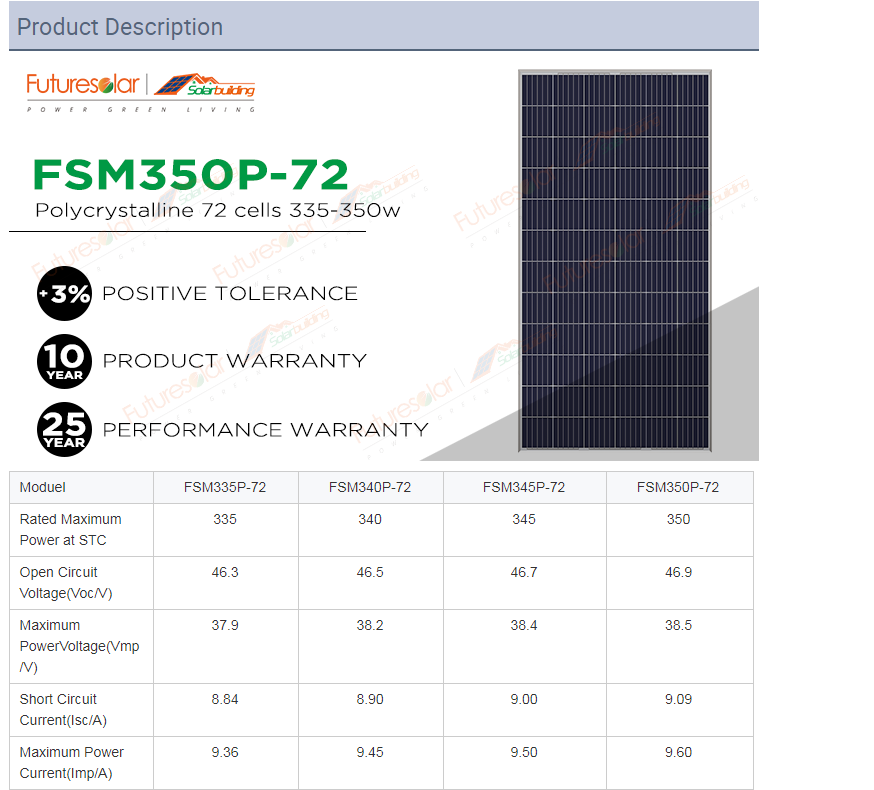This screenshot has width=874, height=790.
Task: Click the 25 year performance badge
Action: 64,429
